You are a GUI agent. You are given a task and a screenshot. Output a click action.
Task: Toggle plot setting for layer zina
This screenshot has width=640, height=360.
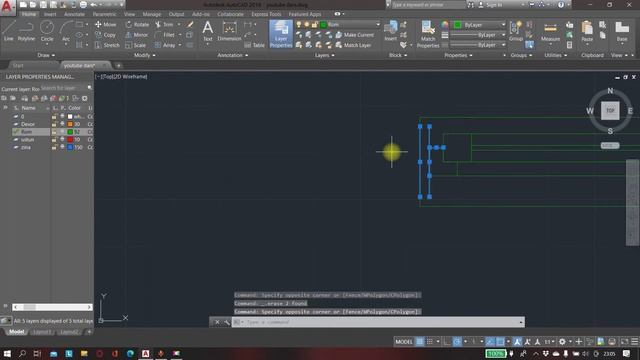(62, 147)
